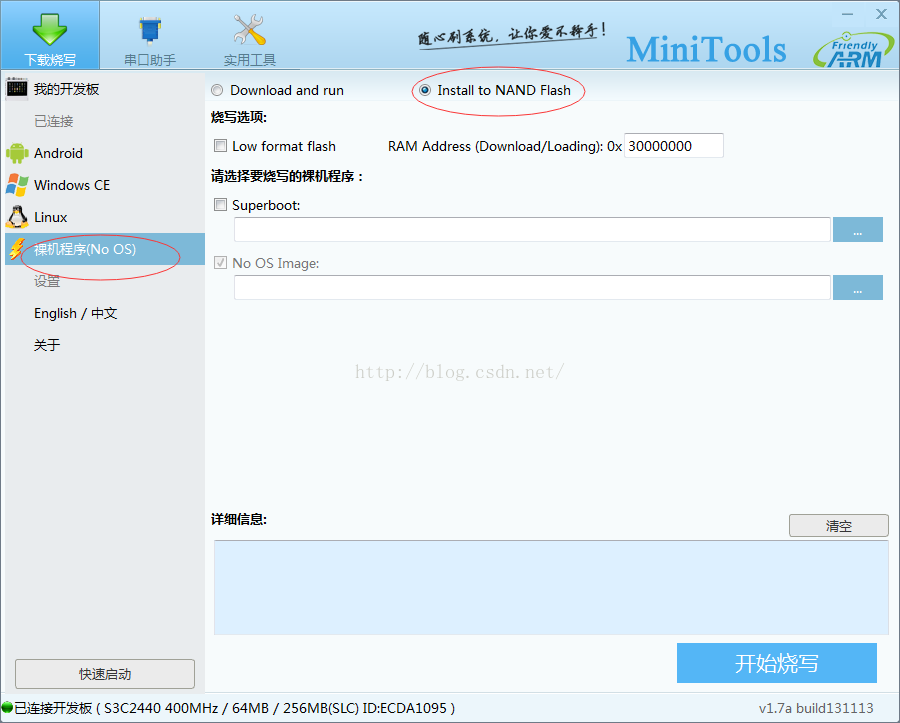
Task: Select 裸机程序(No OS) in the sidebar
Action: pos(105,249)
